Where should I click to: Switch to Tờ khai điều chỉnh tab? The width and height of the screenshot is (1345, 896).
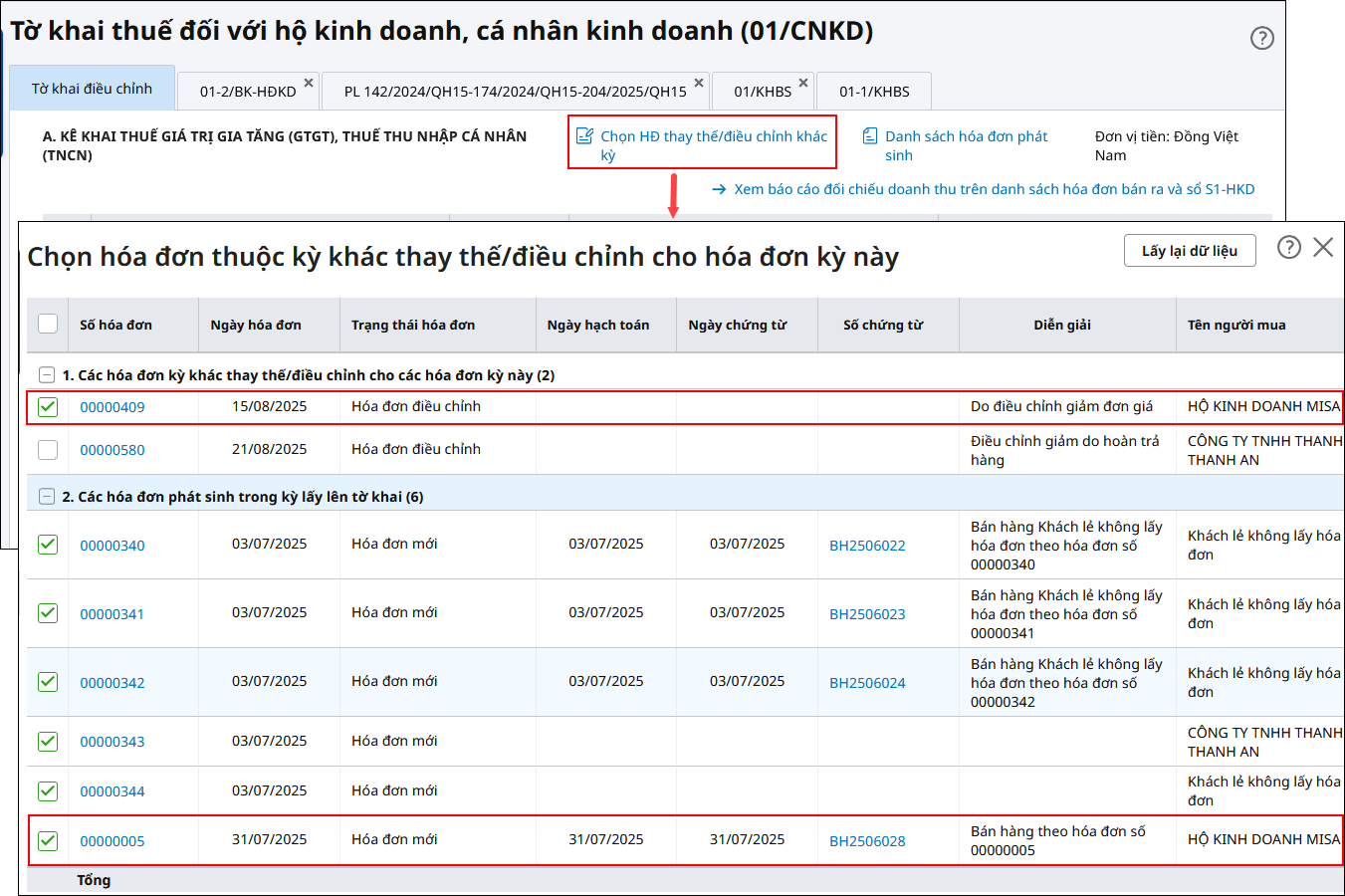tap(92, 89)
